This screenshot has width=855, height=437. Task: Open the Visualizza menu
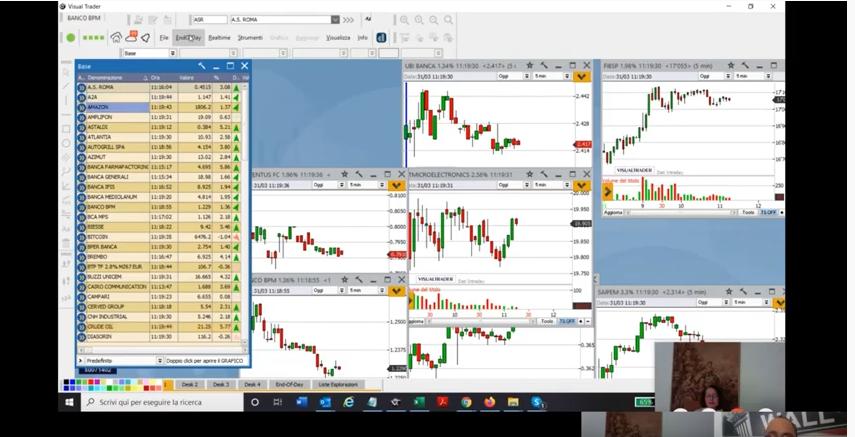338,38
